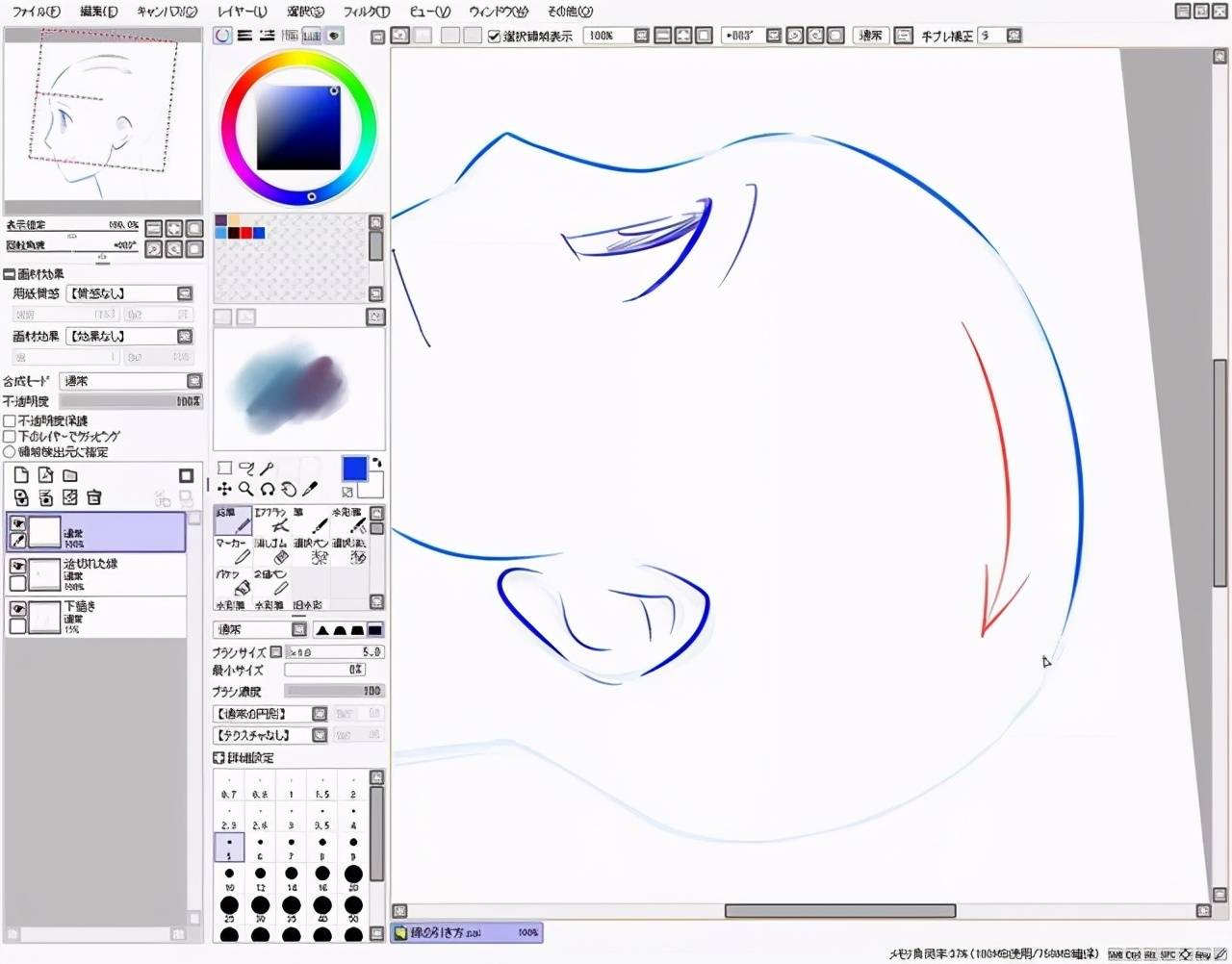
Task: Enable the 不透明度保護 checkbox
Action: 10,420
